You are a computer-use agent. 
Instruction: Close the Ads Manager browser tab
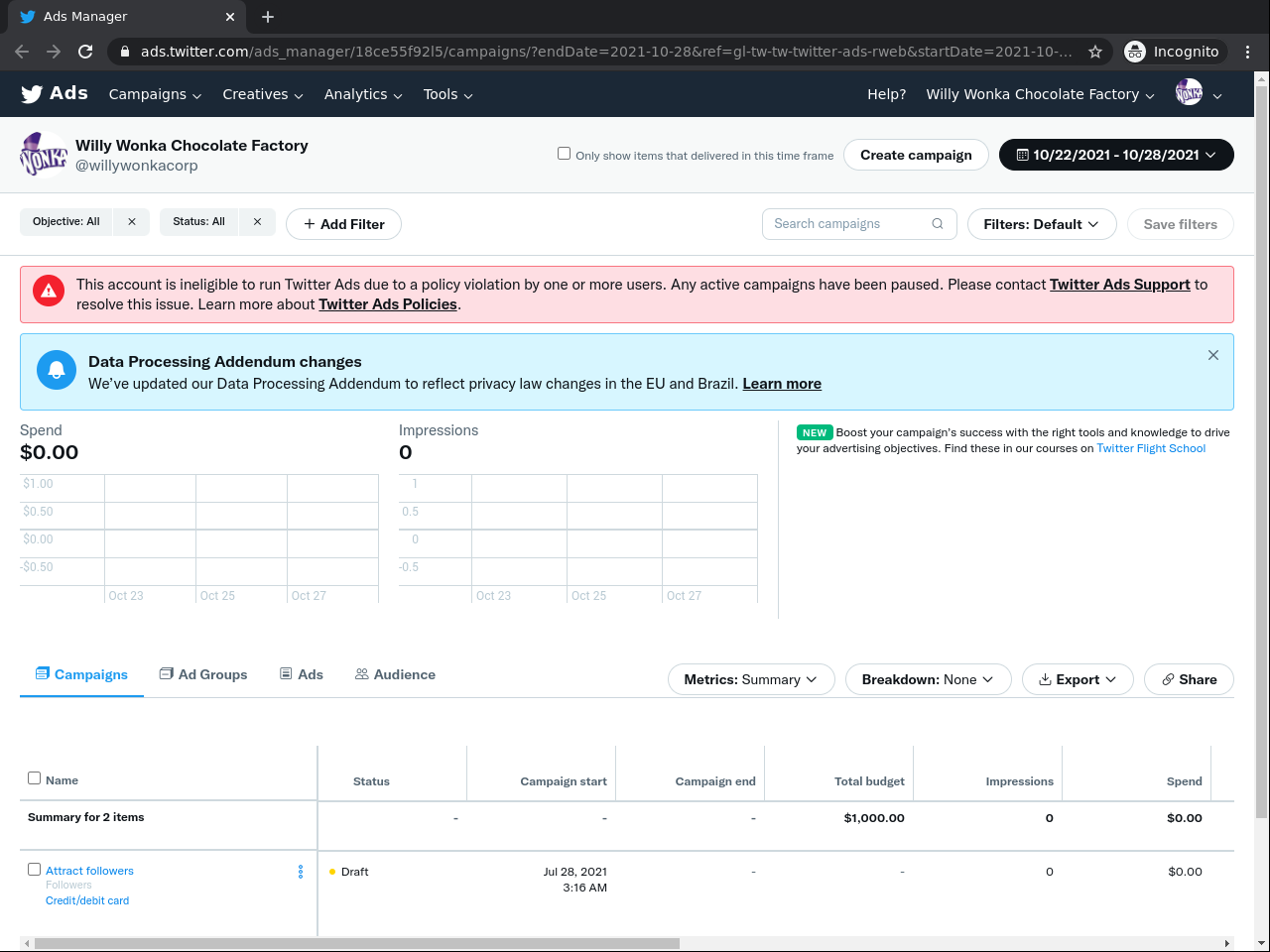(230, 17)
